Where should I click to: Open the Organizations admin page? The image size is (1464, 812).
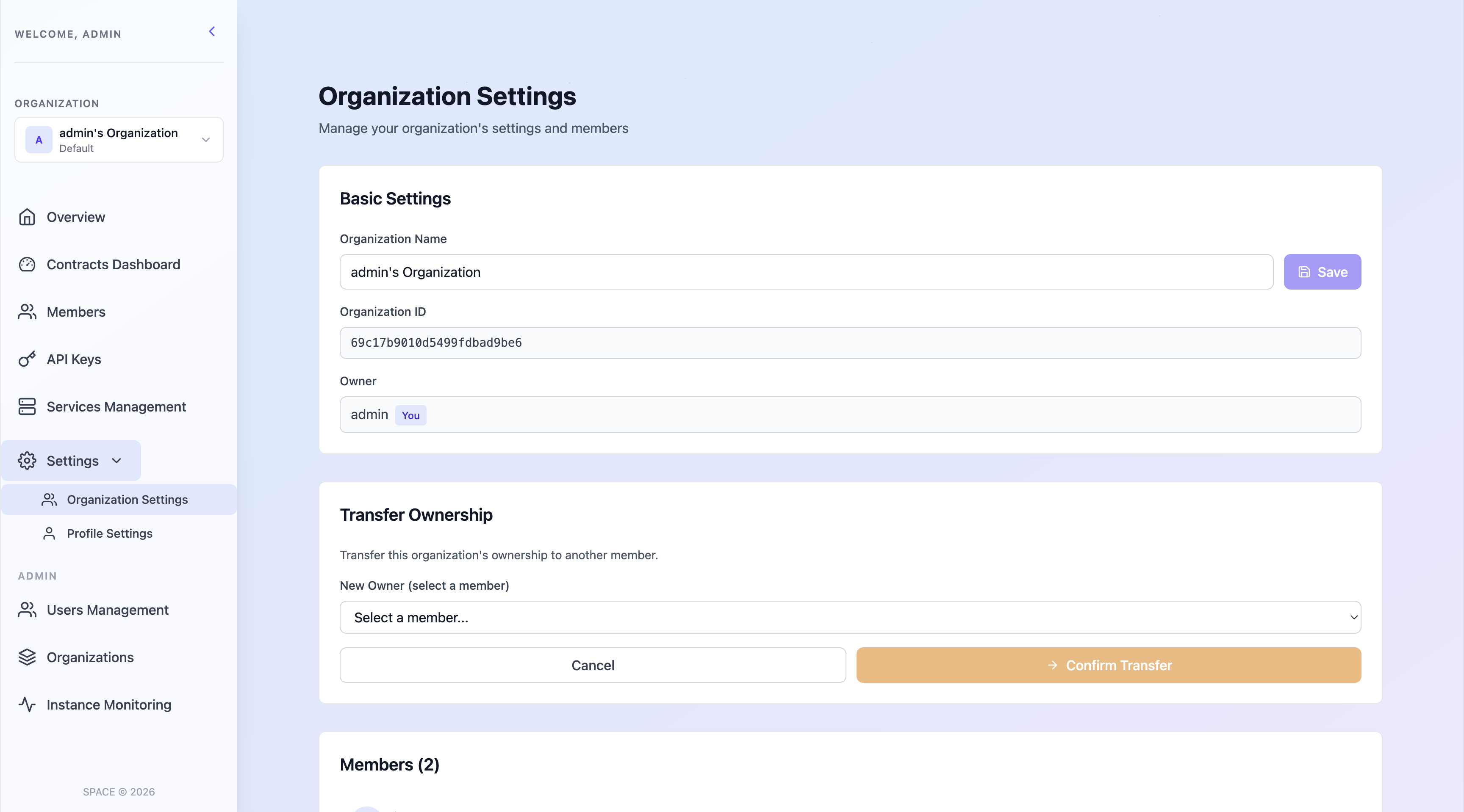pyautogui.click(x=90, y=657)
